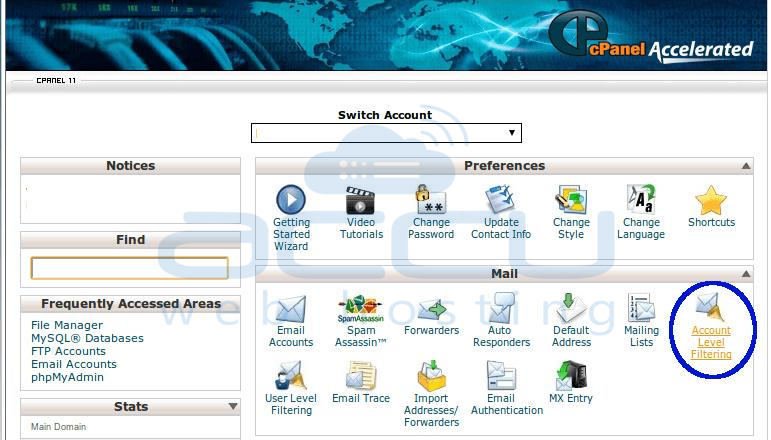Viewport: 771px width, 440px height.
Task: Click the Notices panel header
Action: [130, 166]
